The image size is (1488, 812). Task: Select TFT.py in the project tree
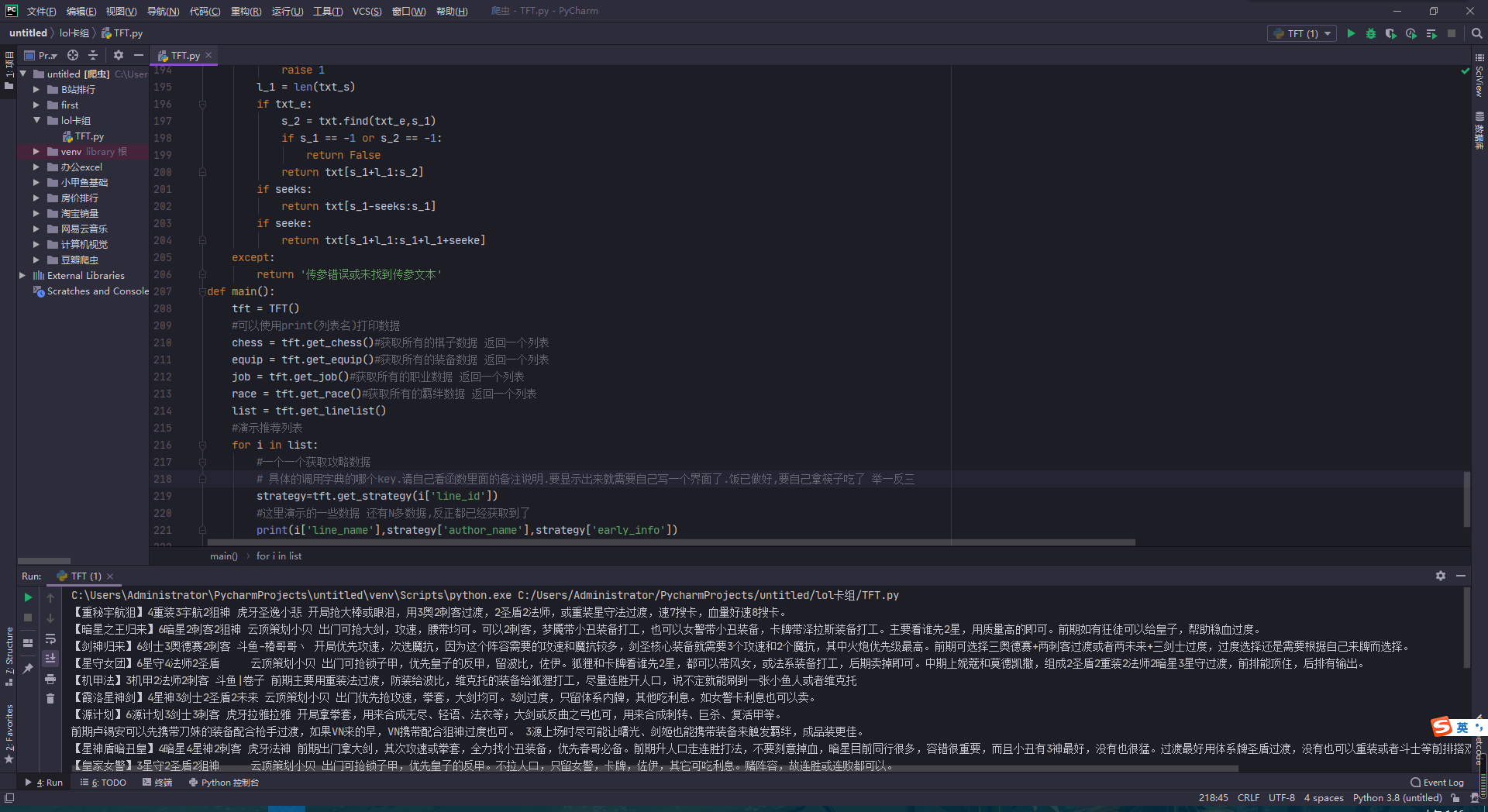83,136
